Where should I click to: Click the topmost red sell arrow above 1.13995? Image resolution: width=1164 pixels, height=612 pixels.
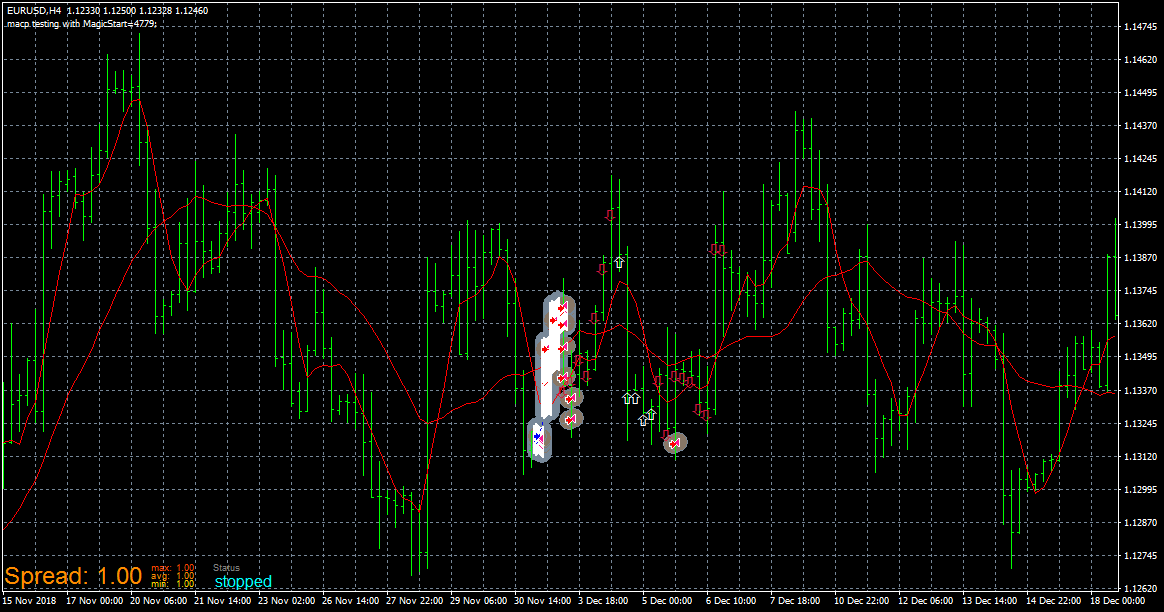coord(610,215)
